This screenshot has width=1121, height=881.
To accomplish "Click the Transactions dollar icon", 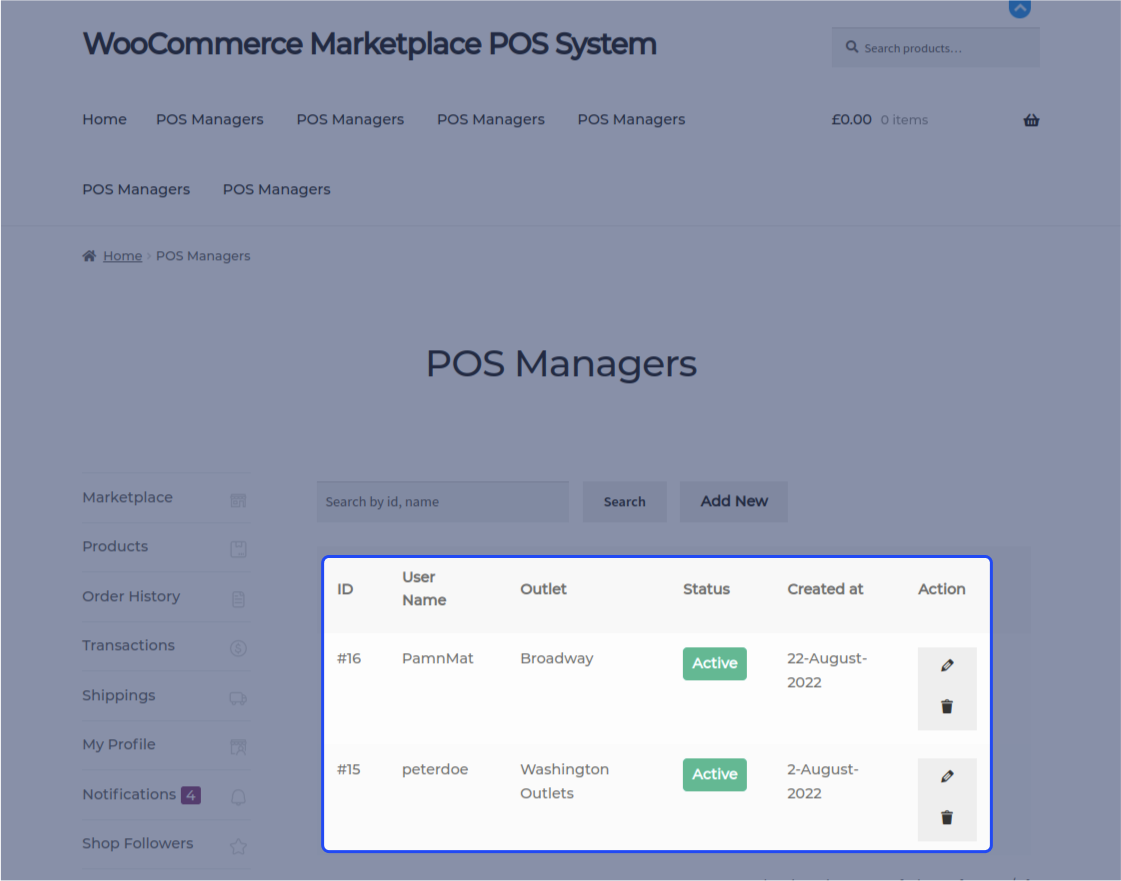I will (x=238, y=648).
